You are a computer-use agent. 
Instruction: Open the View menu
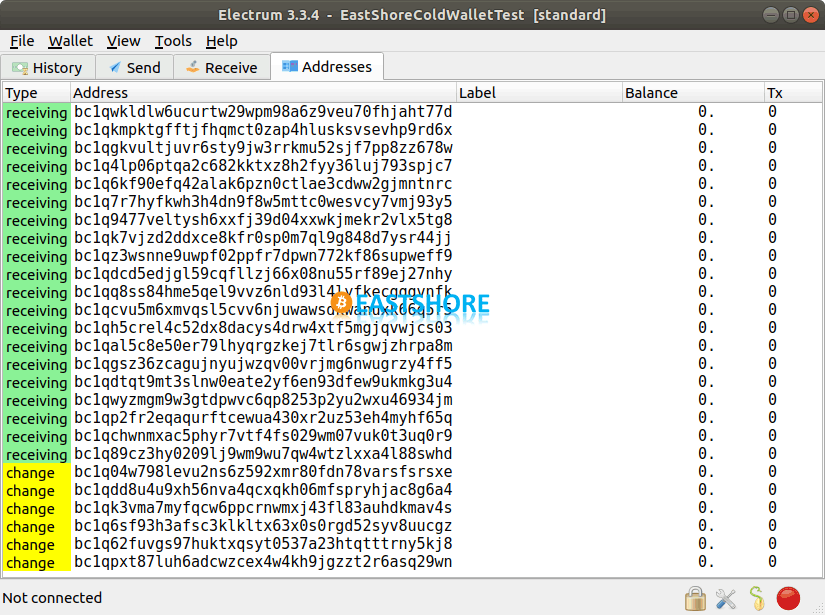(124, 41)
